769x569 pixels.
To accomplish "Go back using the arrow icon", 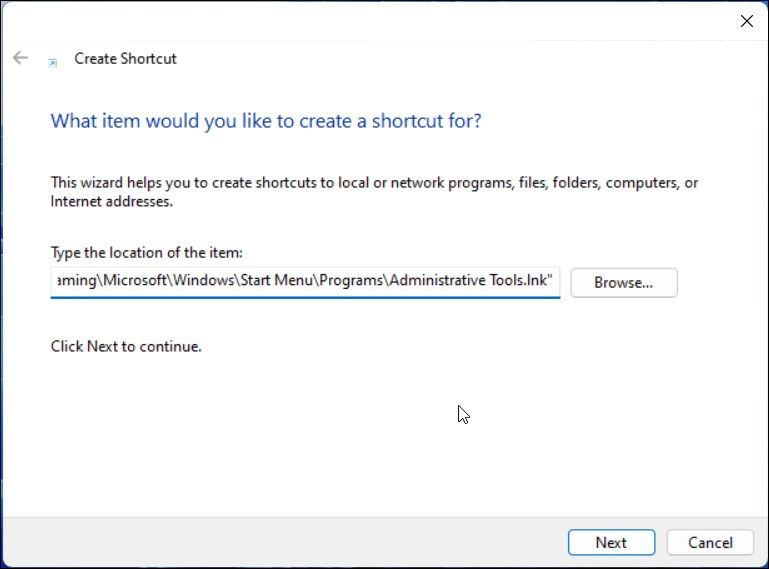I will tap(20, 58).
